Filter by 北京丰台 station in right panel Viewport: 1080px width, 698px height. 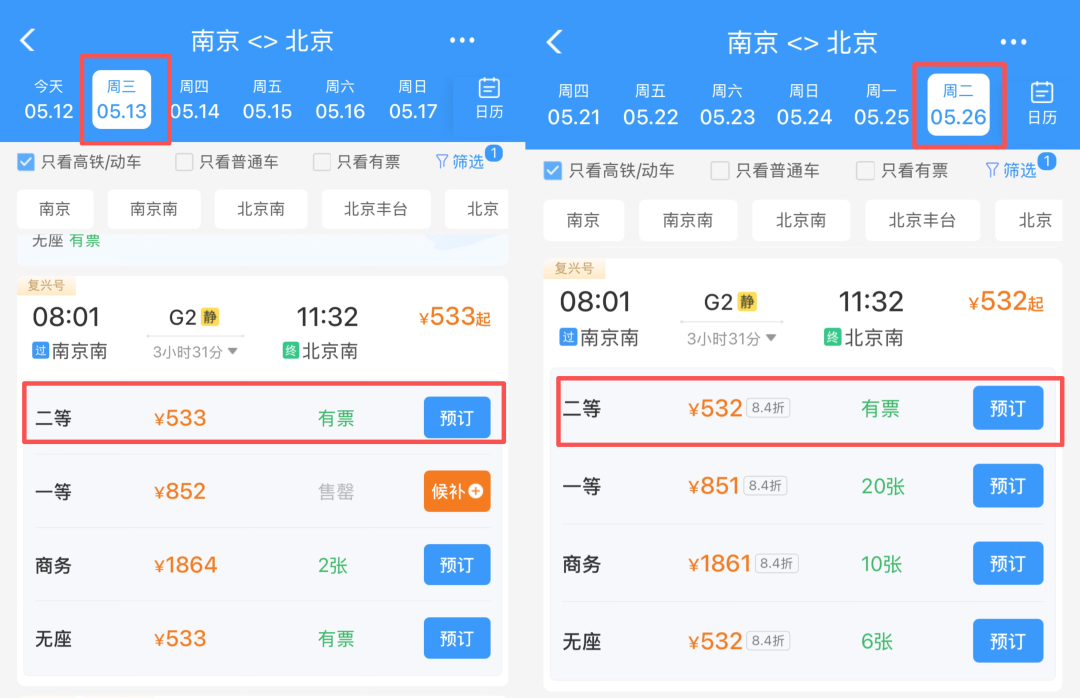922,220
